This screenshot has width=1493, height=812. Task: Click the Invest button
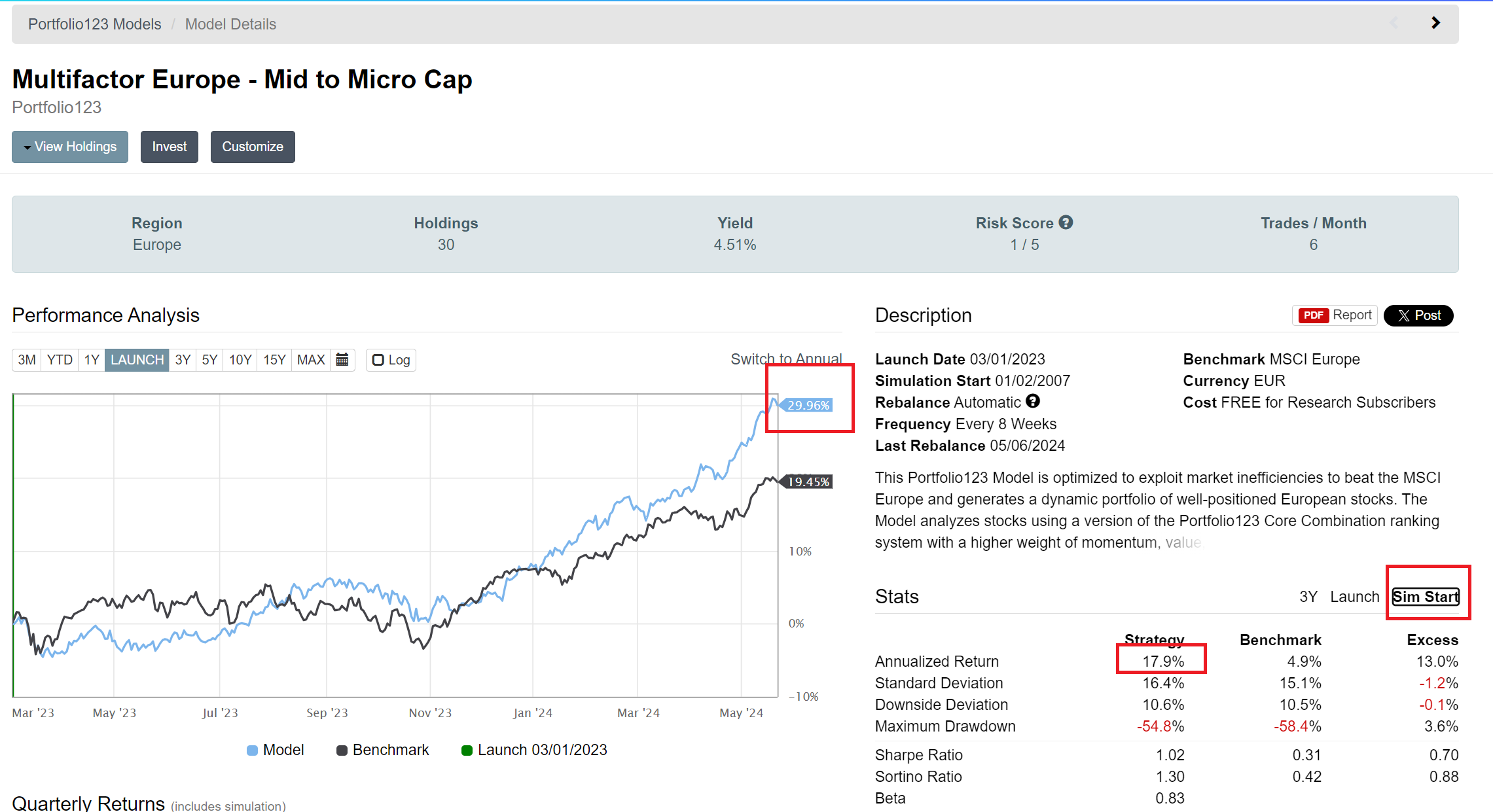(x=169, y=147)
